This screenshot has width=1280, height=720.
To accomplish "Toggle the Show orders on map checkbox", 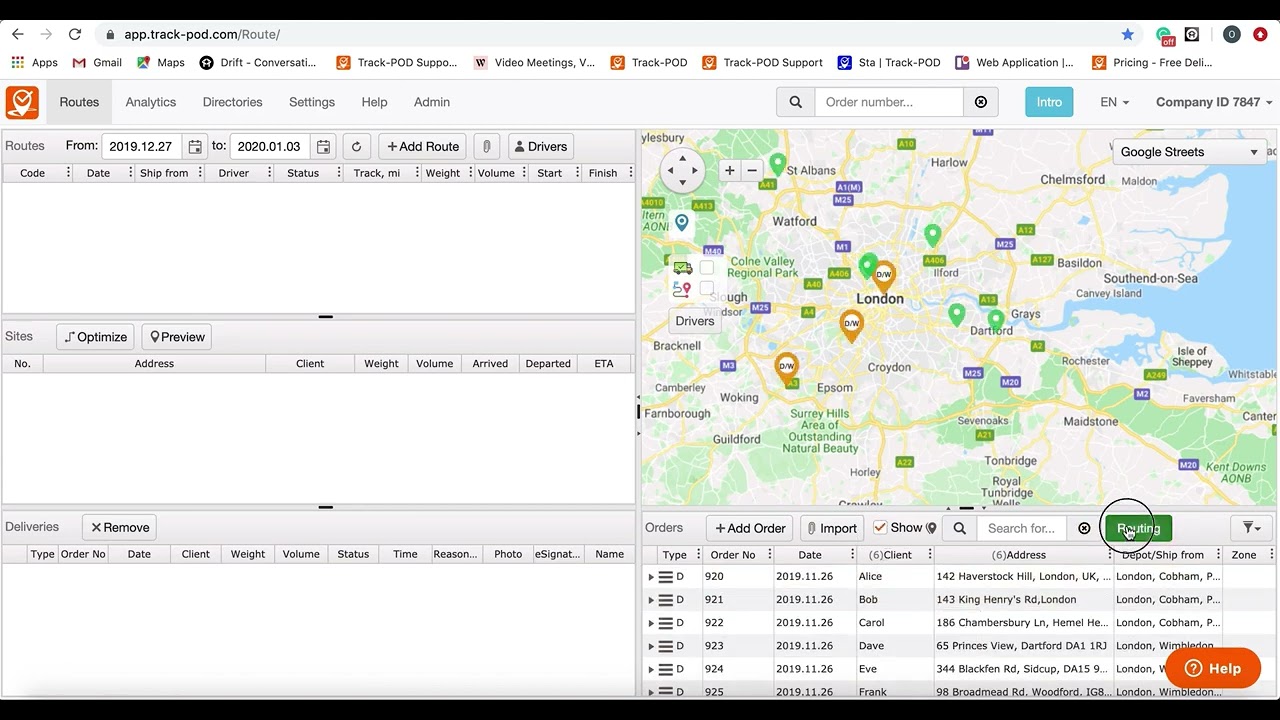I will pos(880,528).
